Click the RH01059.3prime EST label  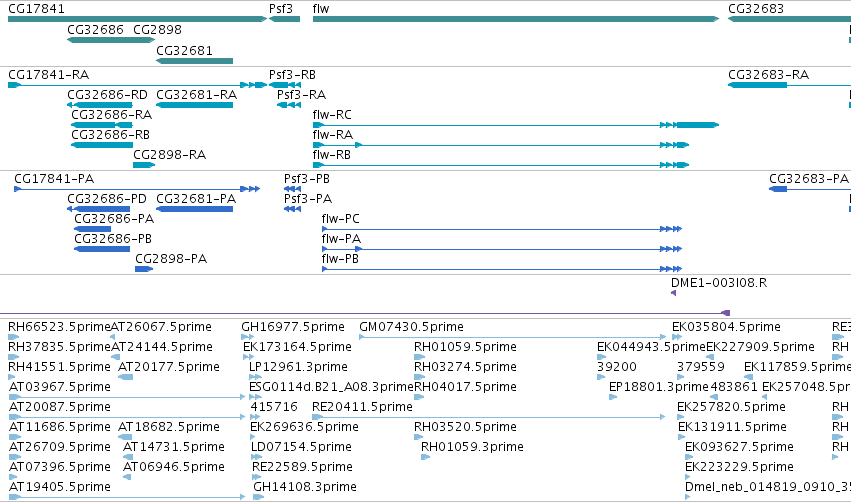(473, 448)
